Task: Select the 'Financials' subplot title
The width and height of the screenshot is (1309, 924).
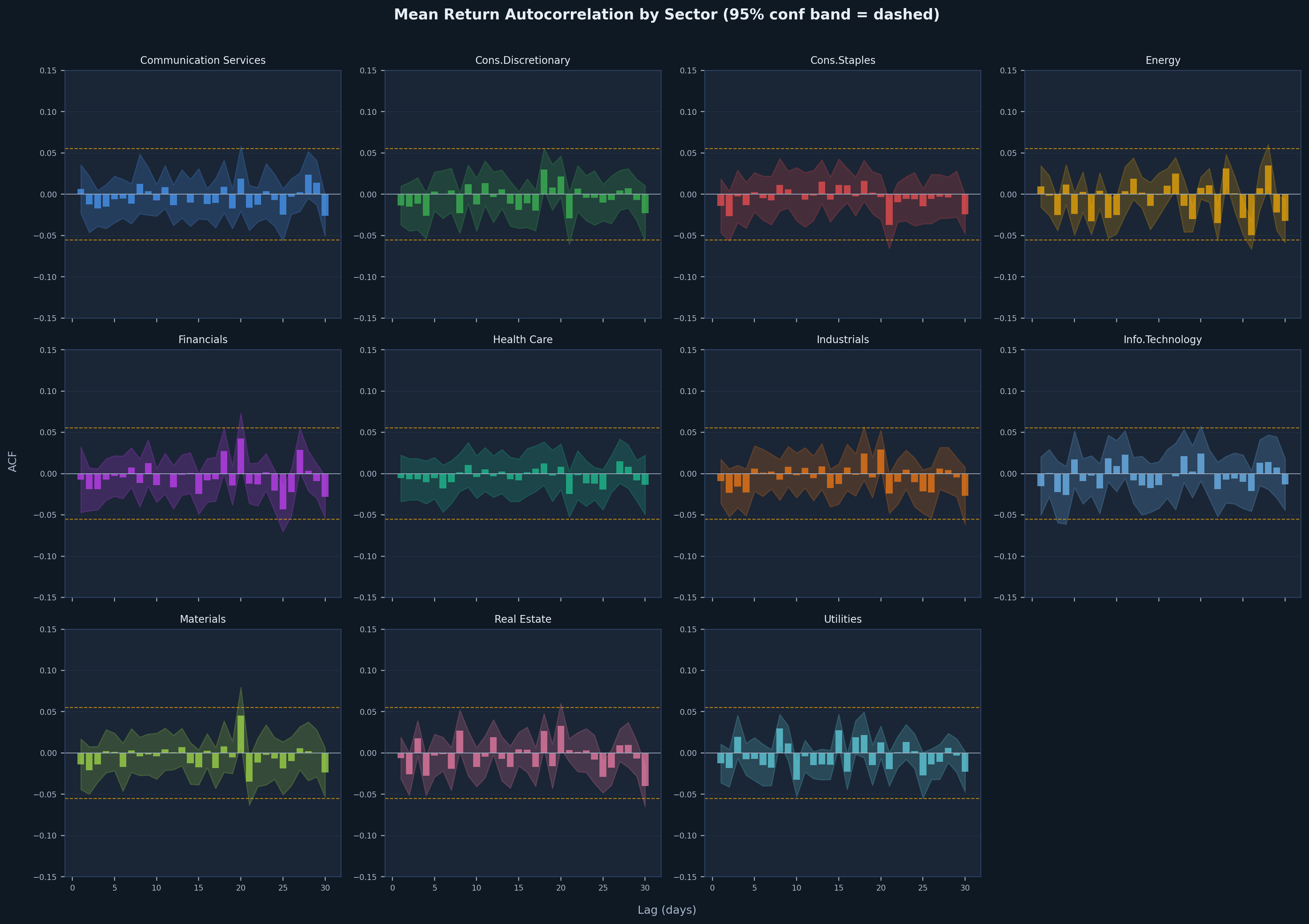Action: point(203,340)
